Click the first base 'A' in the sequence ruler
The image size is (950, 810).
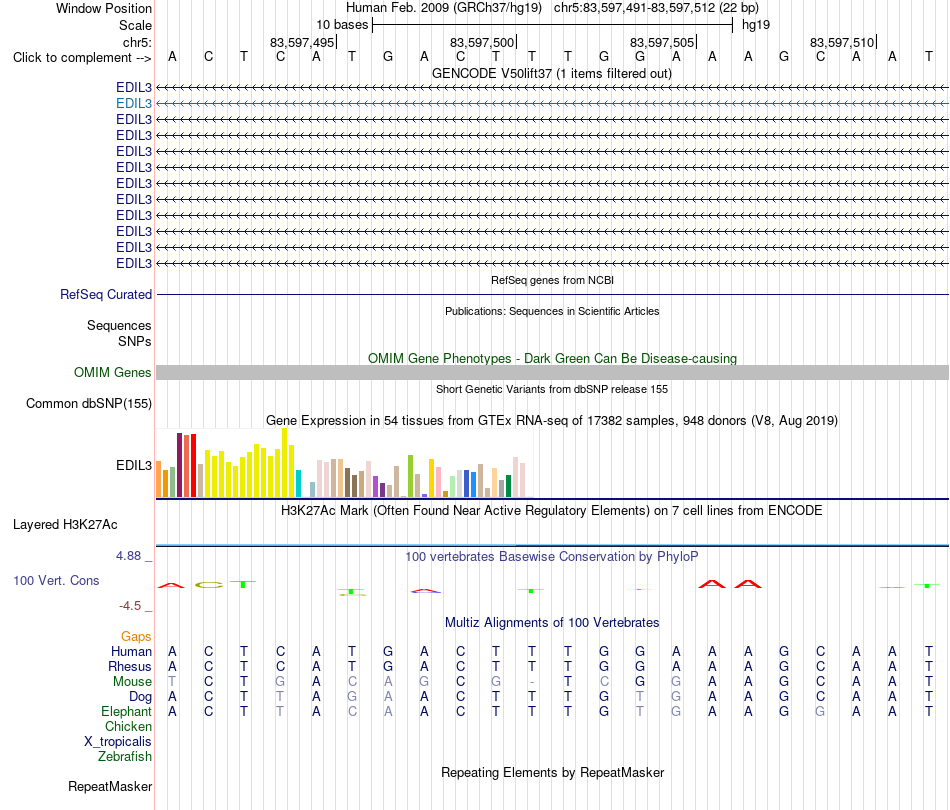(173, 57)
